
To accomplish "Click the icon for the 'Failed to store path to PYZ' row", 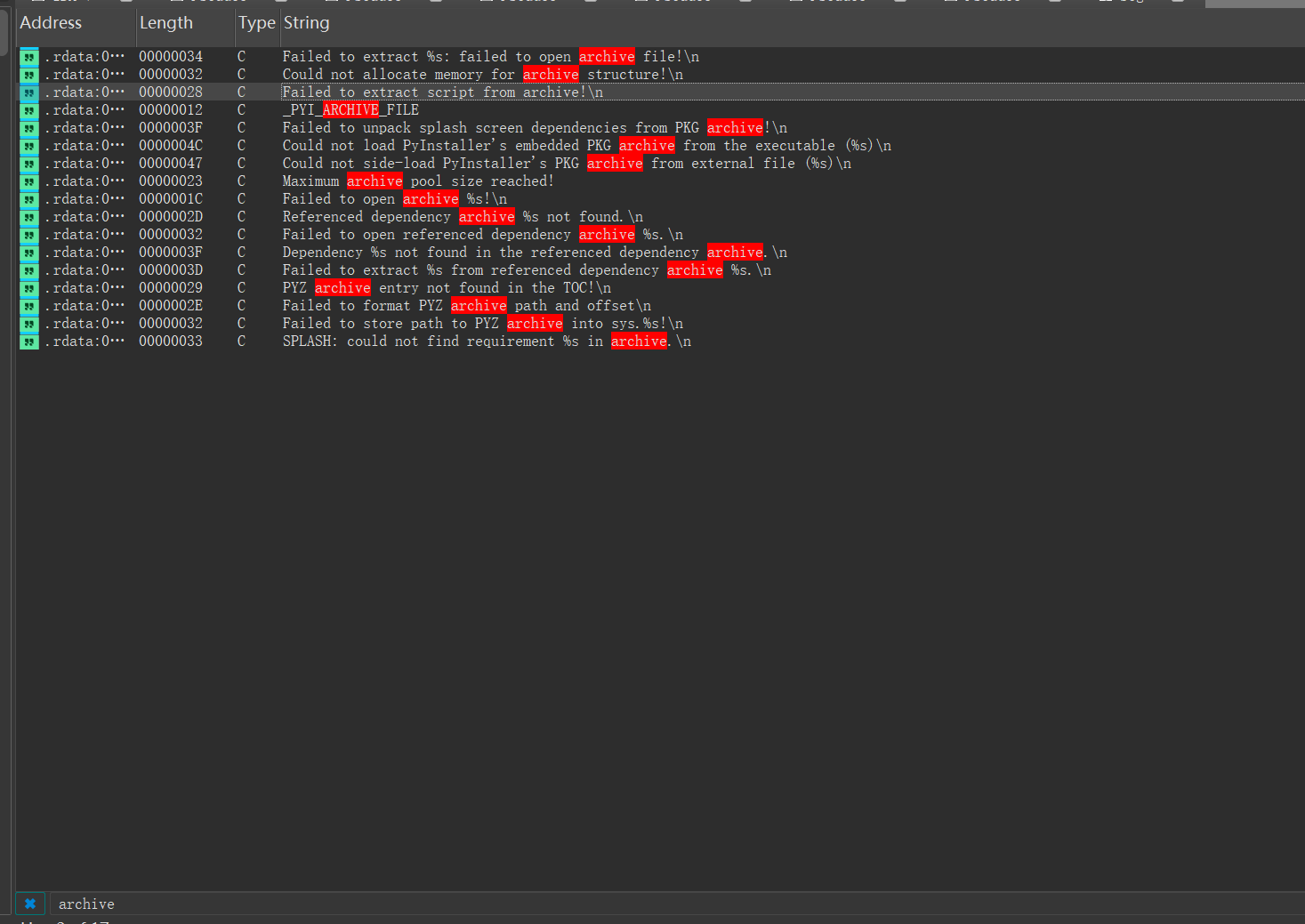I will [x=29, y=324].
